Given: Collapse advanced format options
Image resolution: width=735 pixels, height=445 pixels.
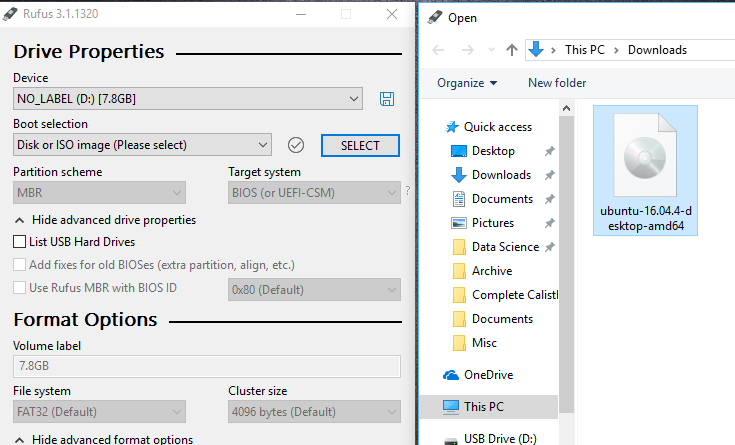Looking at the screenshot, I should coord(104,439).
